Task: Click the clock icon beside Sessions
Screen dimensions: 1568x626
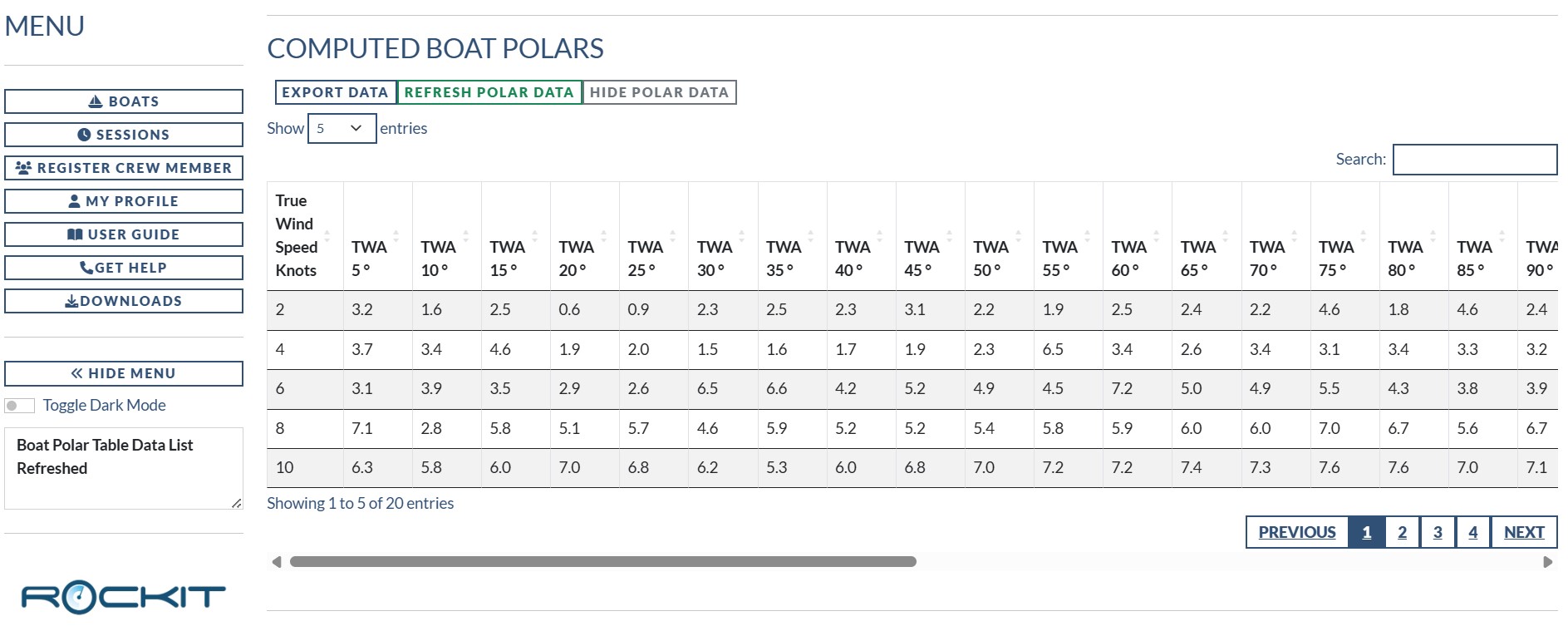Action: coord(84,135)
